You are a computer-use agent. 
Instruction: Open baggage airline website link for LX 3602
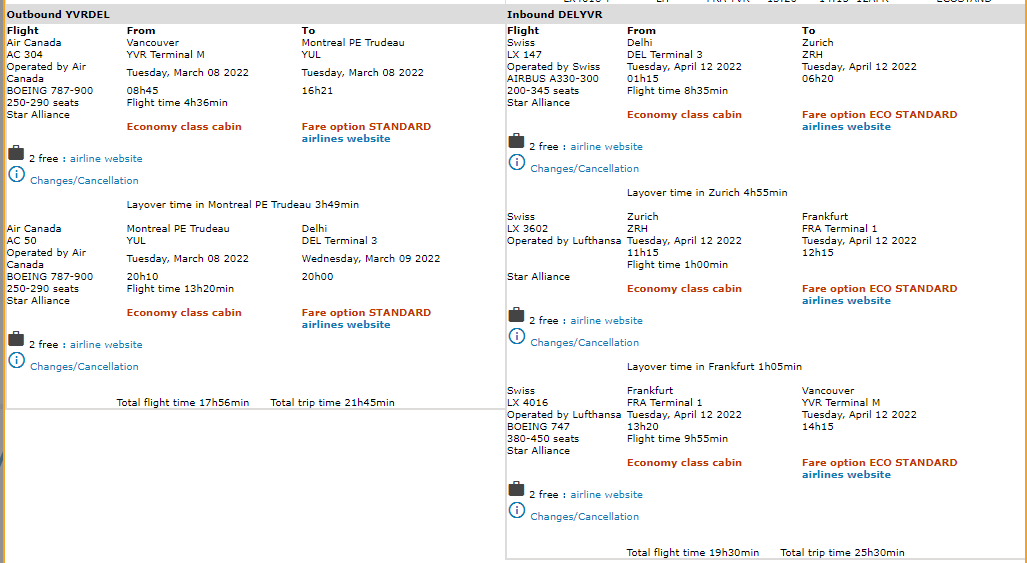[606, 321]
